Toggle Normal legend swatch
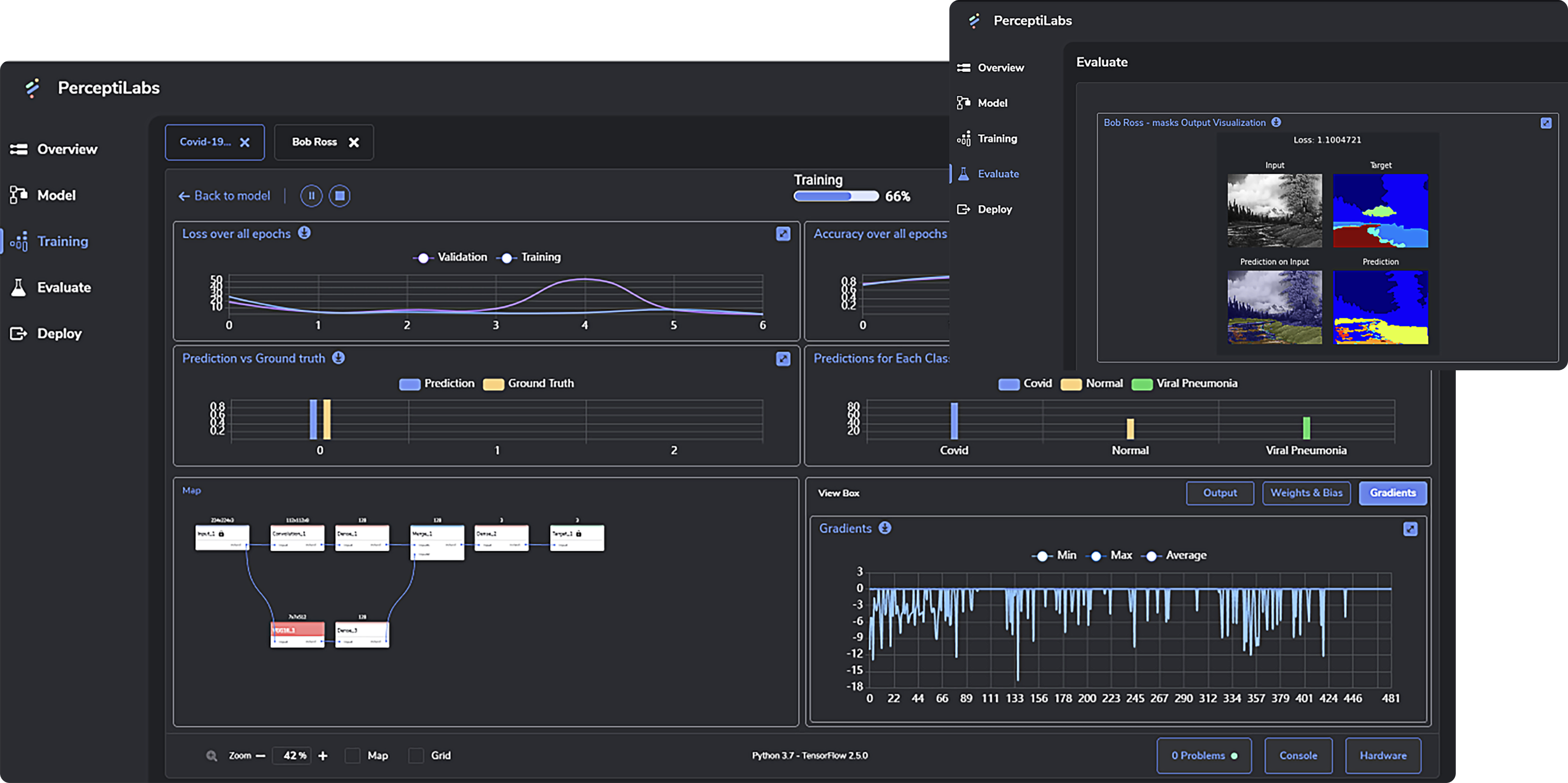1568x783 pixels. pos(1071,384)
